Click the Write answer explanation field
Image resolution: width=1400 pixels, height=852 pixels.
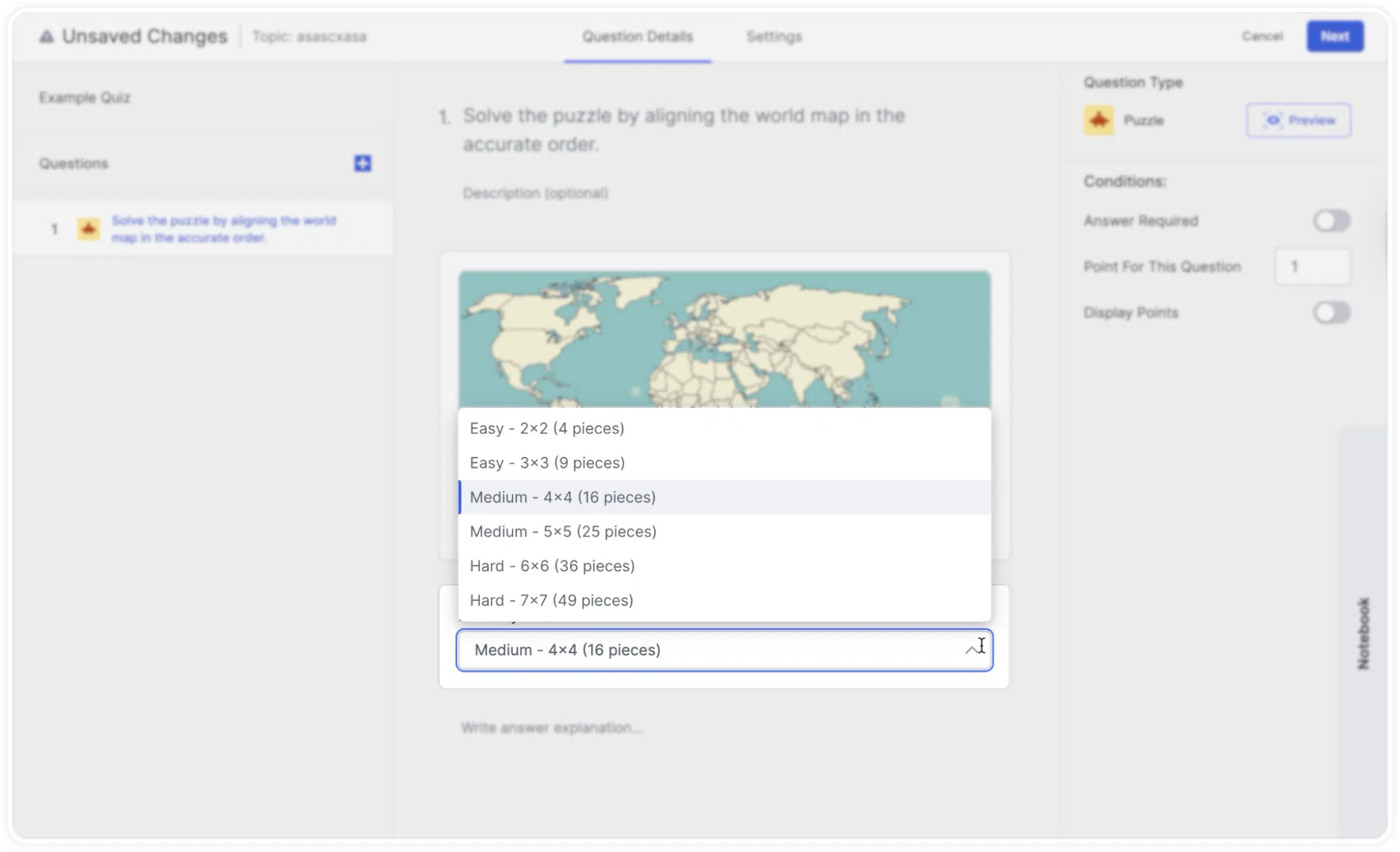tap(552, 727)
